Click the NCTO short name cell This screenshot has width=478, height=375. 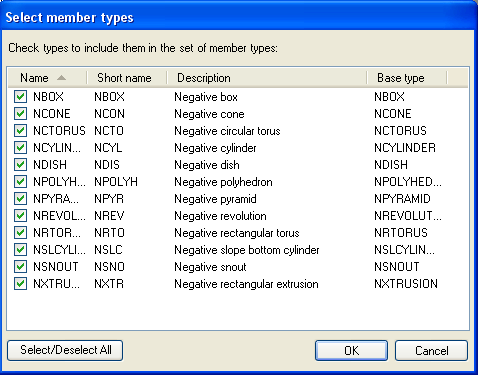109,131
